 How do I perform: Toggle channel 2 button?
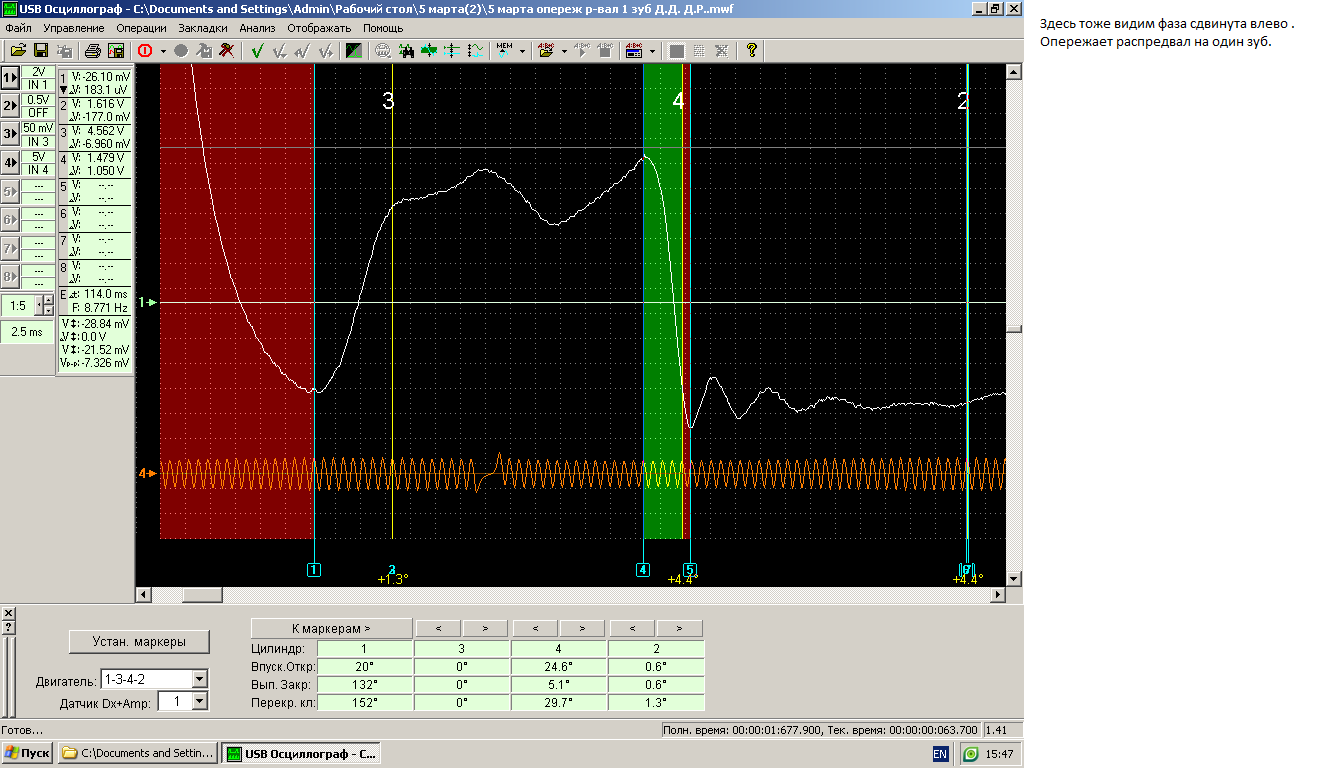(x=10, y=105)
